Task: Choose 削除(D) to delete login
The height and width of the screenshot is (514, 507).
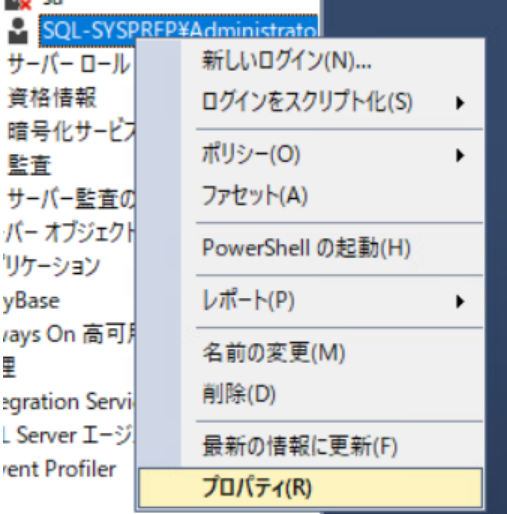Action: (311, 394)
